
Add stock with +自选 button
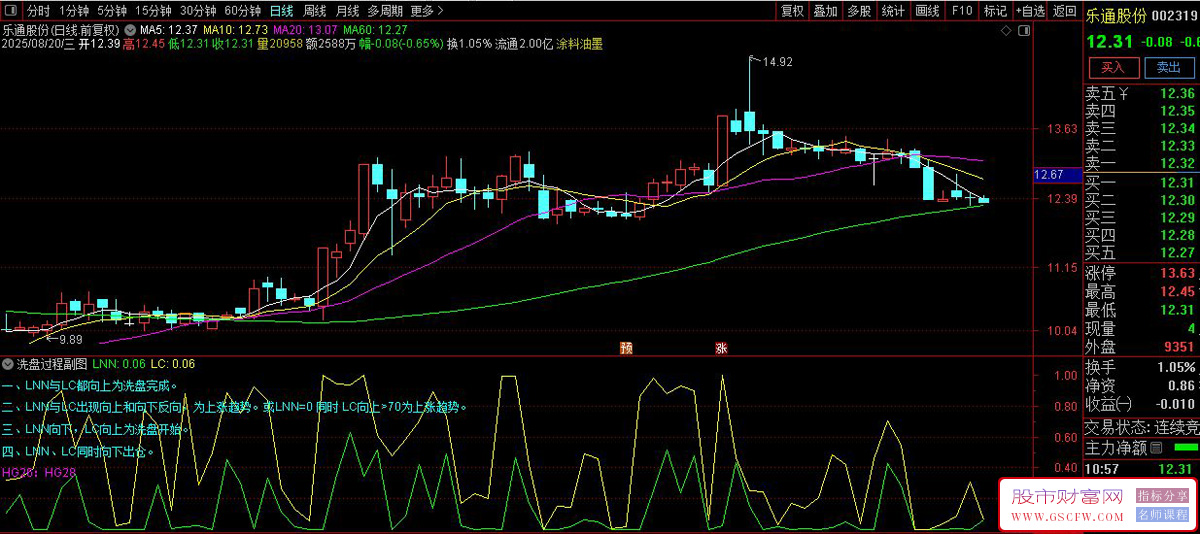point(1029,11)
